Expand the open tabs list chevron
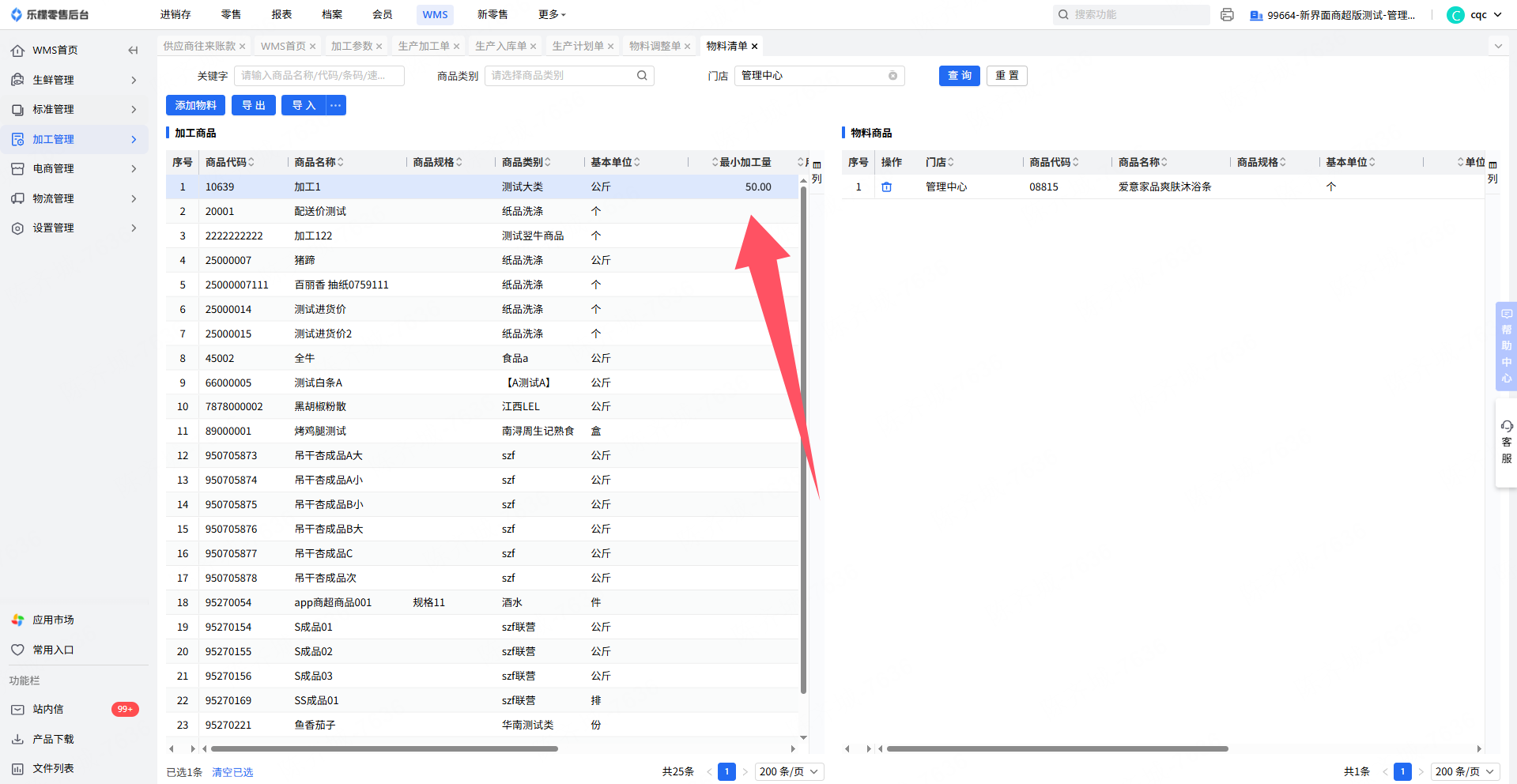 [x=1498, y=47]
